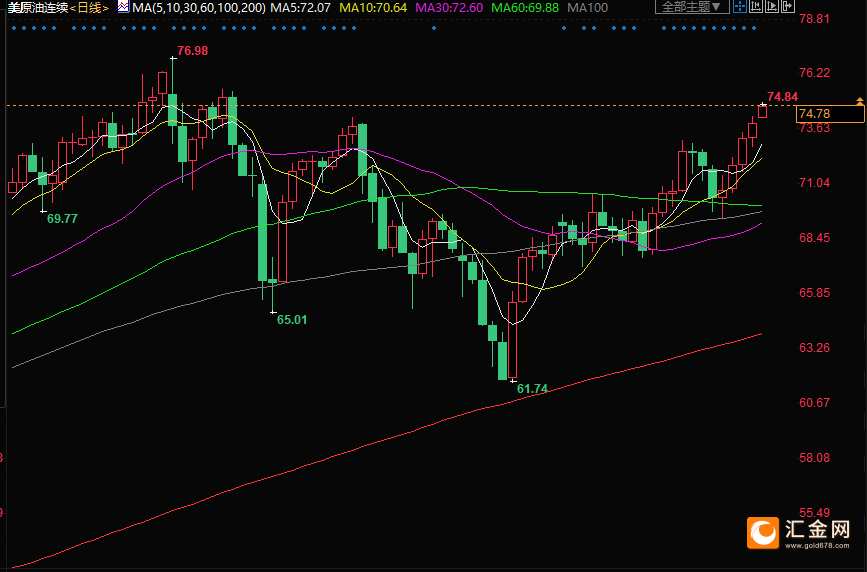Click the gold678.com watermark link
Screen dimensions: 867x572
click(x=818, y=546)
